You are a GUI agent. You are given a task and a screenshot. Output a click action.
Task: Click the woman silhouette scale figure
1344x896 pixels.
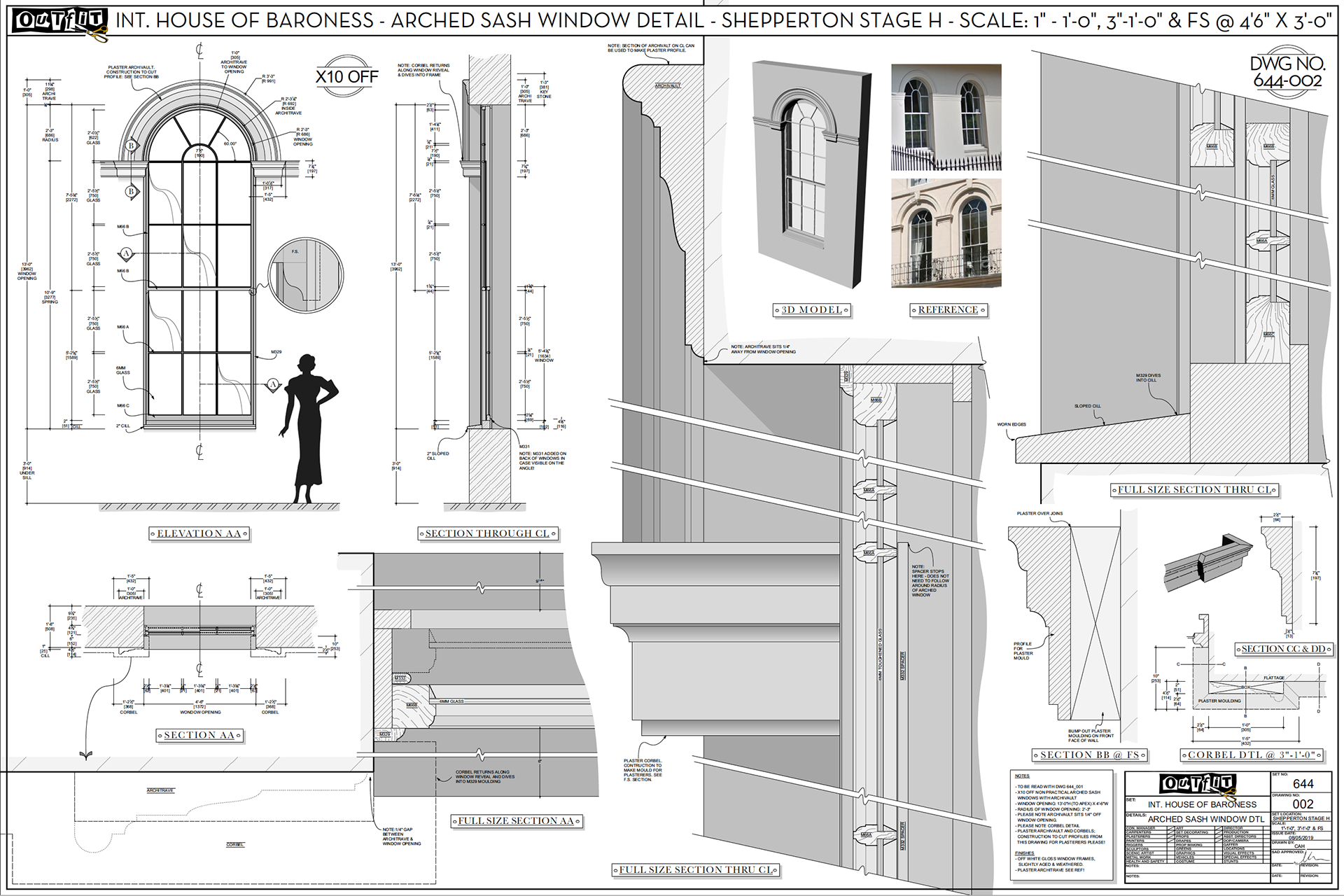pyautogui.click(x=308, y=428)
